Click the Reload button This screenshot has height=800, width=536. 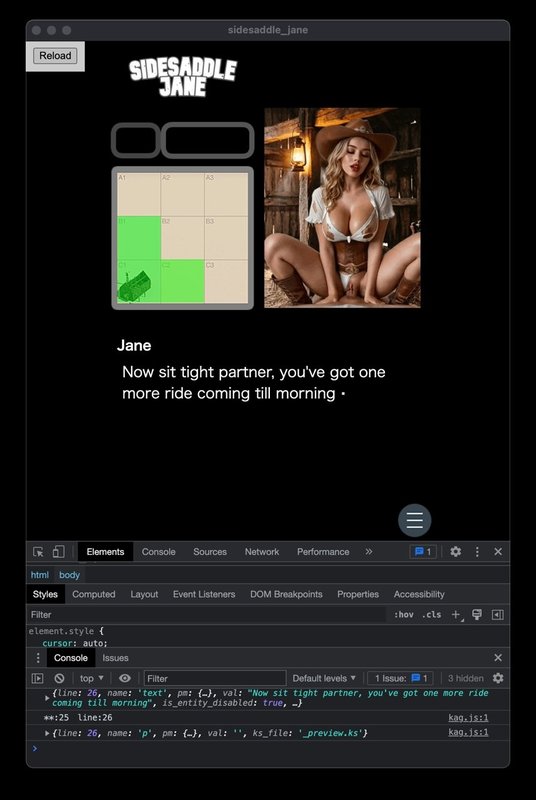click(x=55, y=56)
